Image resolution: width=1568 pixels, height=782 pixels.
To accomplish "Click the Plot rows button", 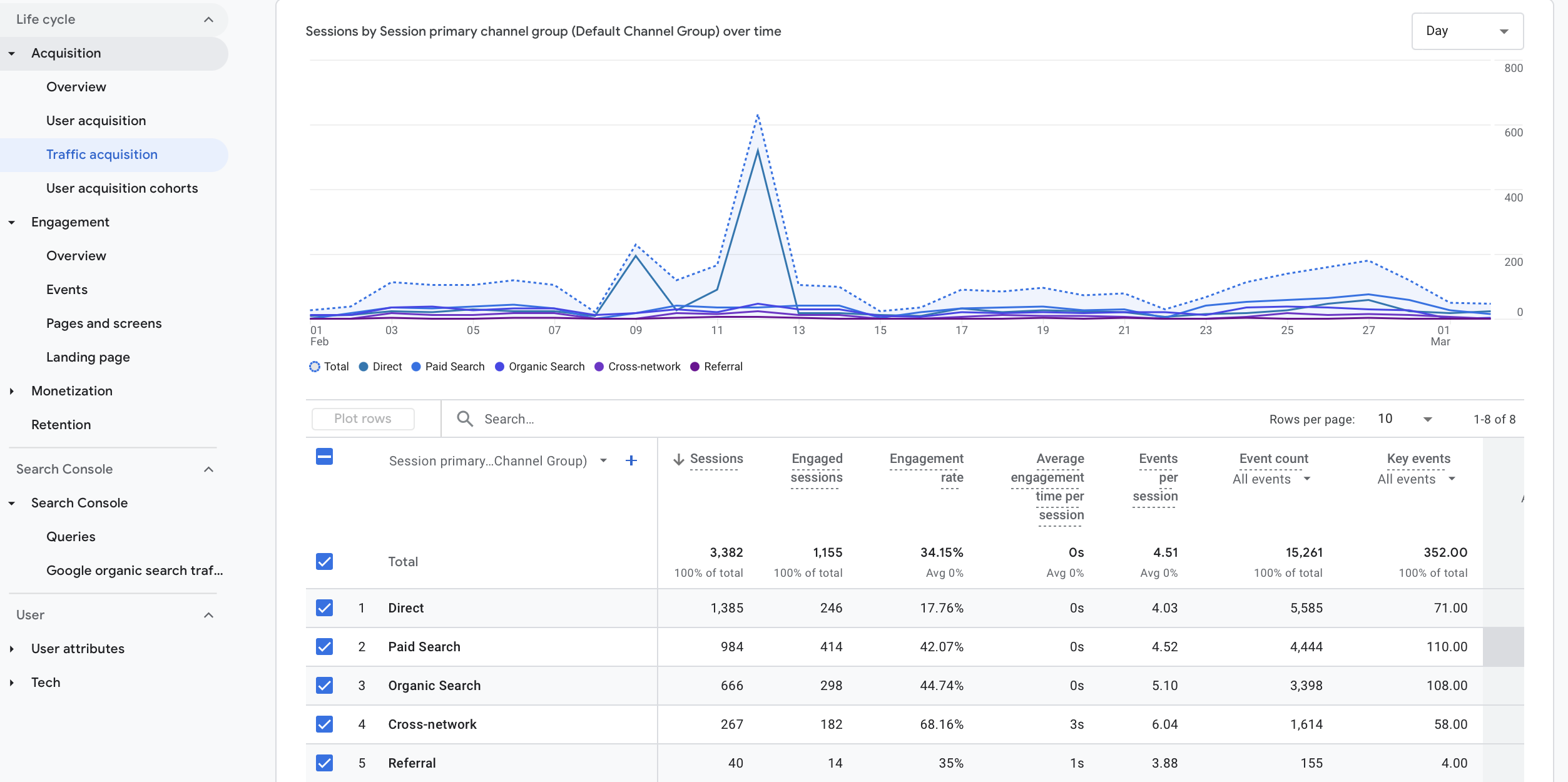I will (x=362, y=419).
